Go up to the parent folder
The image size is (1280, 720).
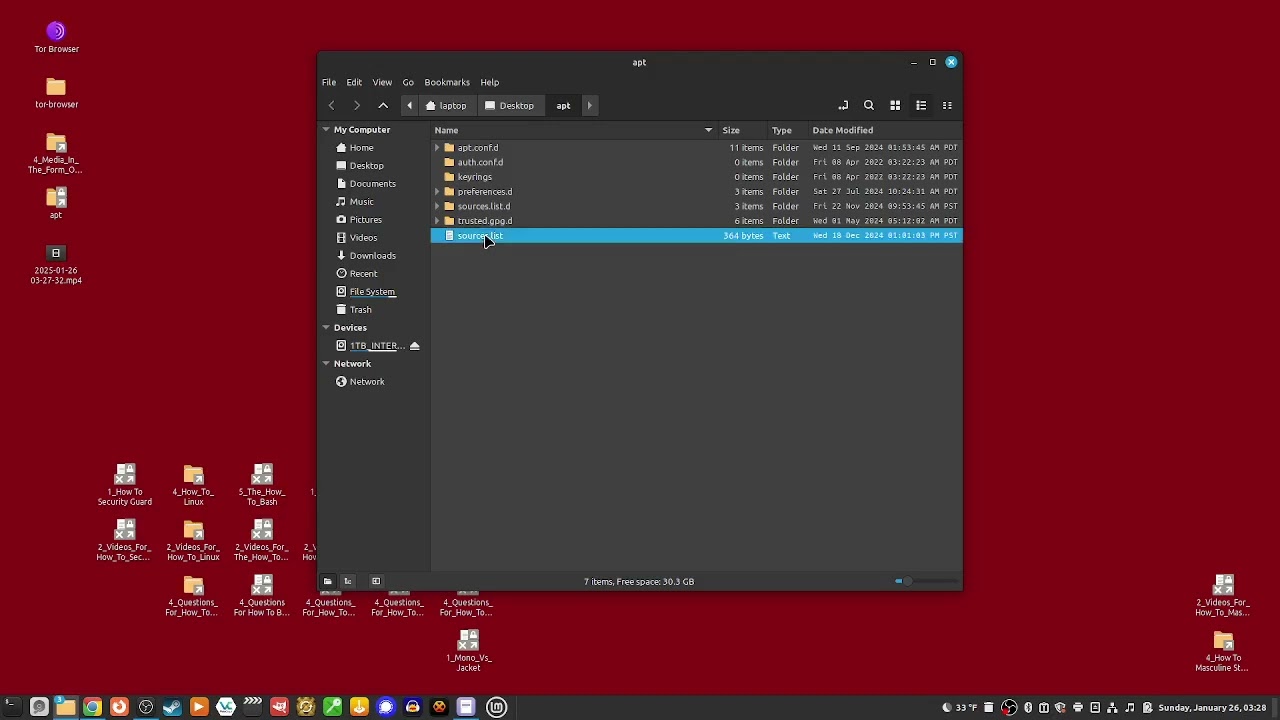pos(383,105)
